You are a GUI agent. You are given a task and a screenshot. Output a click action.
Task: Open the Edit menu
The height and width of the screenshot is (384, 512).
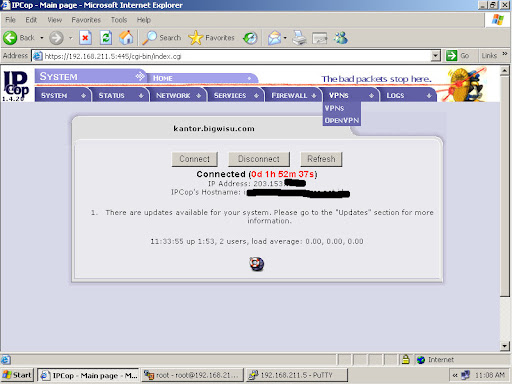click(x=31, y=20)
